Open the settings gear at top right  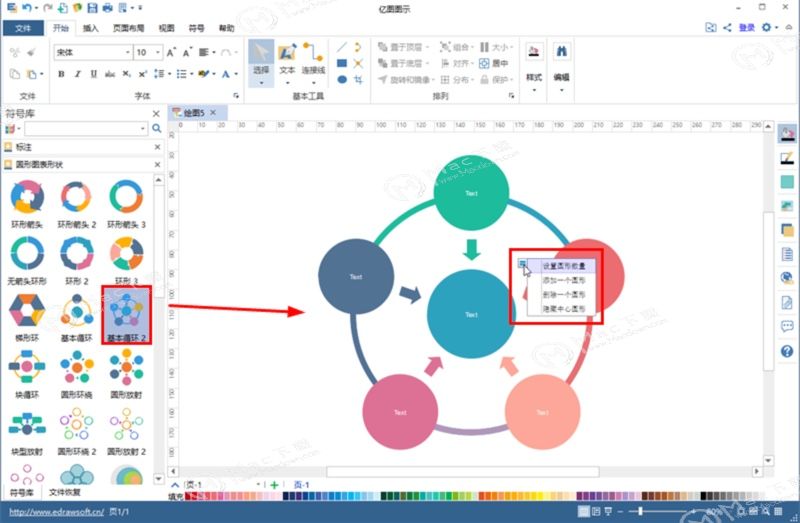click(766, 28)
